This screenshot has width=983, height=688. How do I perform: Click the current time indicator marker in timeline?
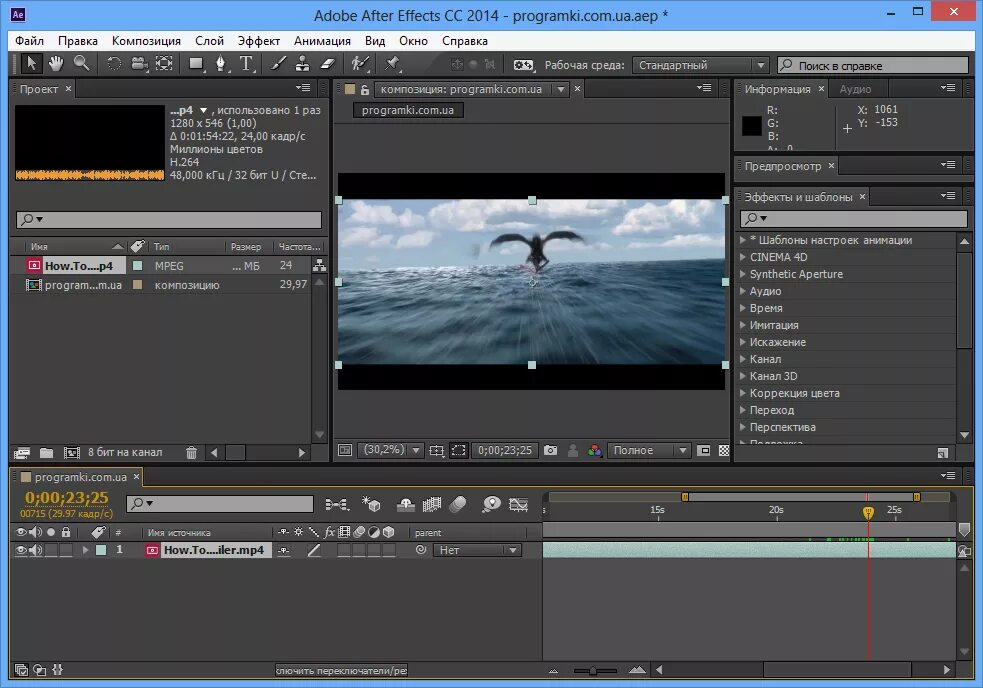pyautogui.click(x=868, y=512)
